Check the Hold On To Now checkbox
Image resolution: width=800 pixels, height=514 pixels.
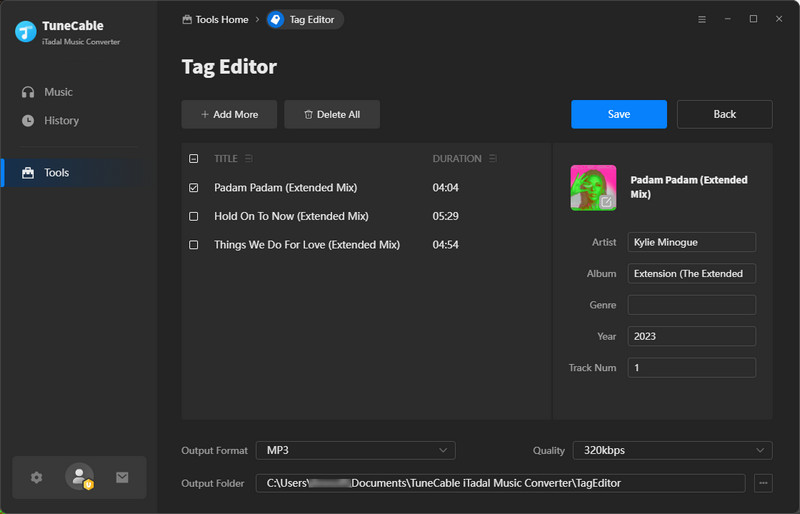point(193,216)
